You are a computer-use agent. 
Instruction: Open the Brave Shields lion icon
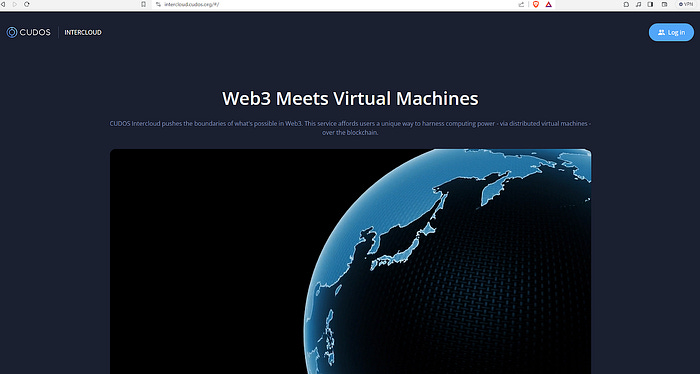coord(536,4)
